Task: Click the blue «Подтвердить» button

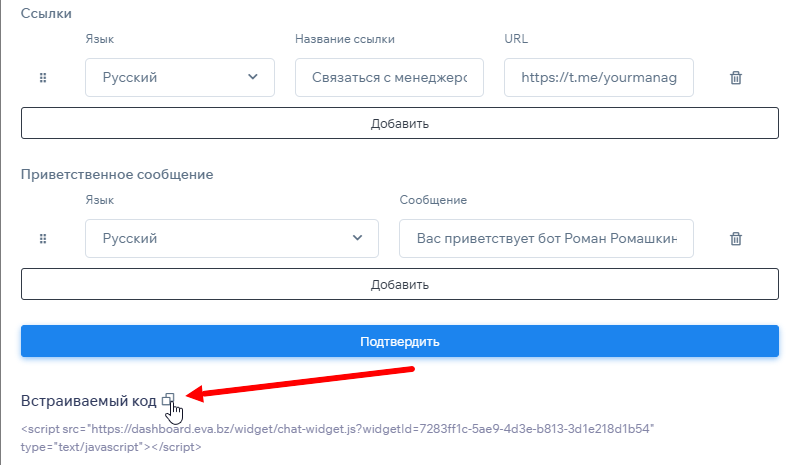Action: [399, 341]
